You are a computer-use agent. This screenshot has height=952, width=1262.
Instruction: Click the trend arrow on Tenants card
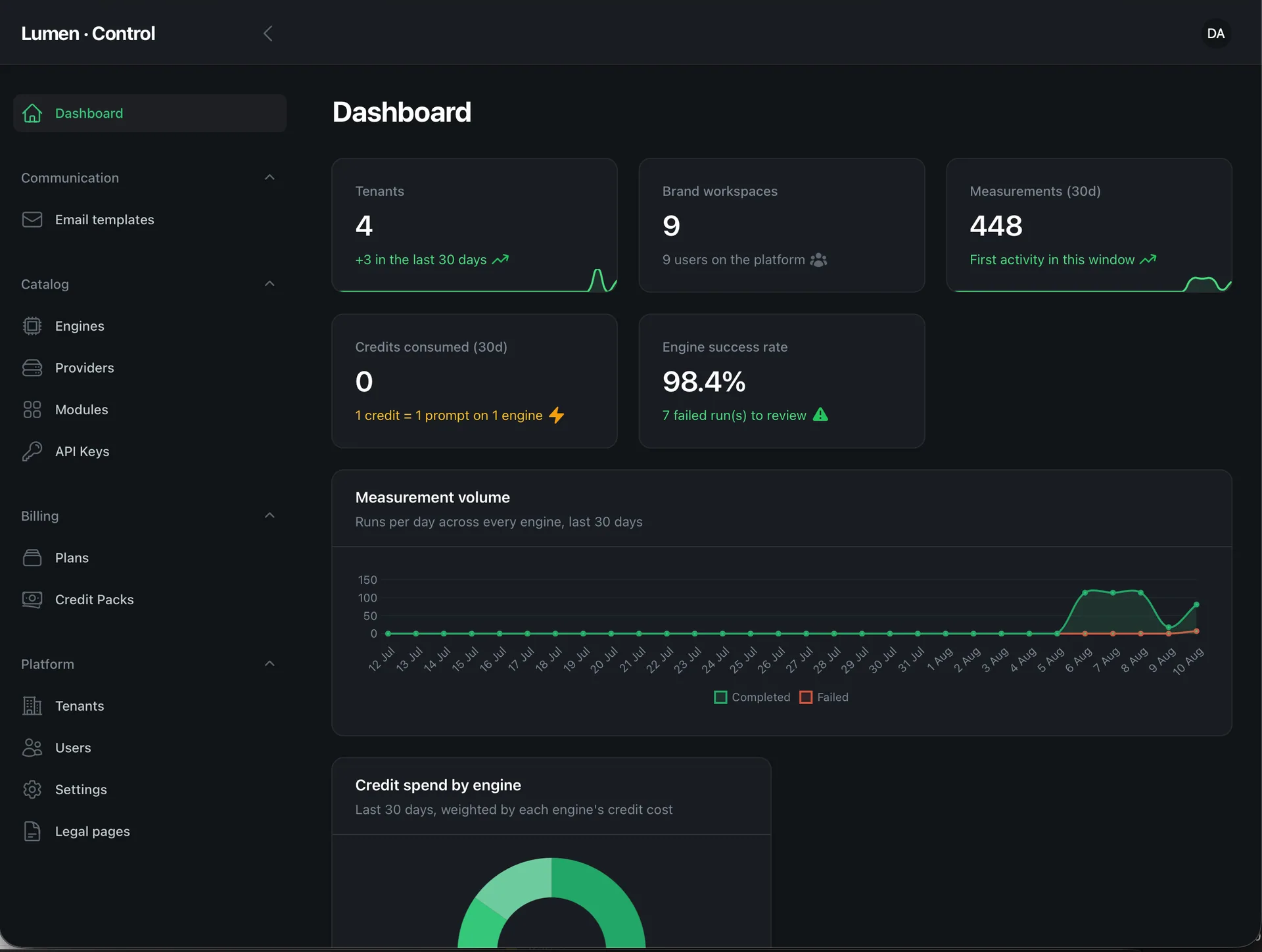(500, 260)
